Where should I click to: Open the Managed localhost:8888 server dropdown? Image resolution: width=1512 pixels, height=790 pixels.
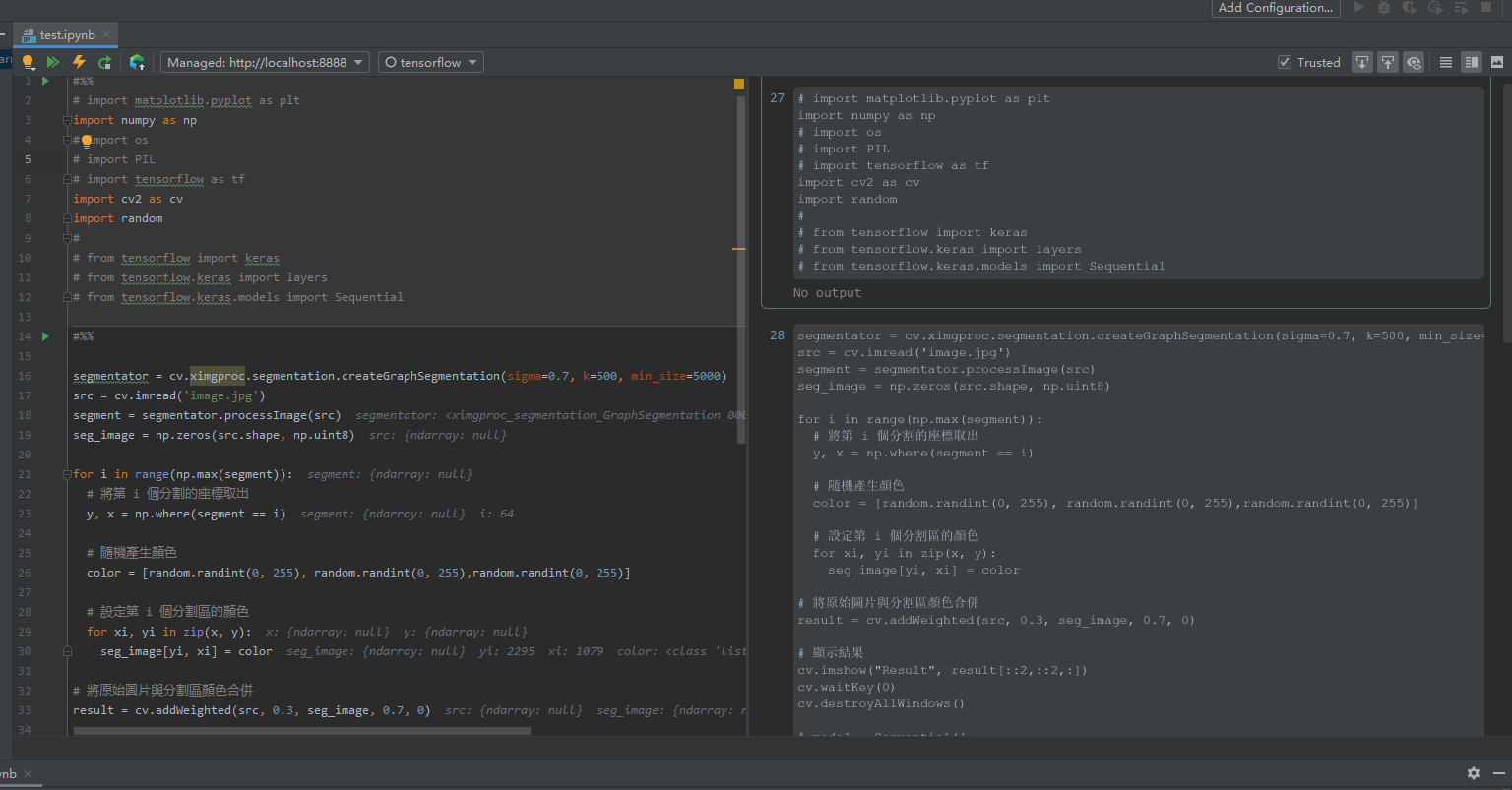pyautogui.click(x=265, y=62)
